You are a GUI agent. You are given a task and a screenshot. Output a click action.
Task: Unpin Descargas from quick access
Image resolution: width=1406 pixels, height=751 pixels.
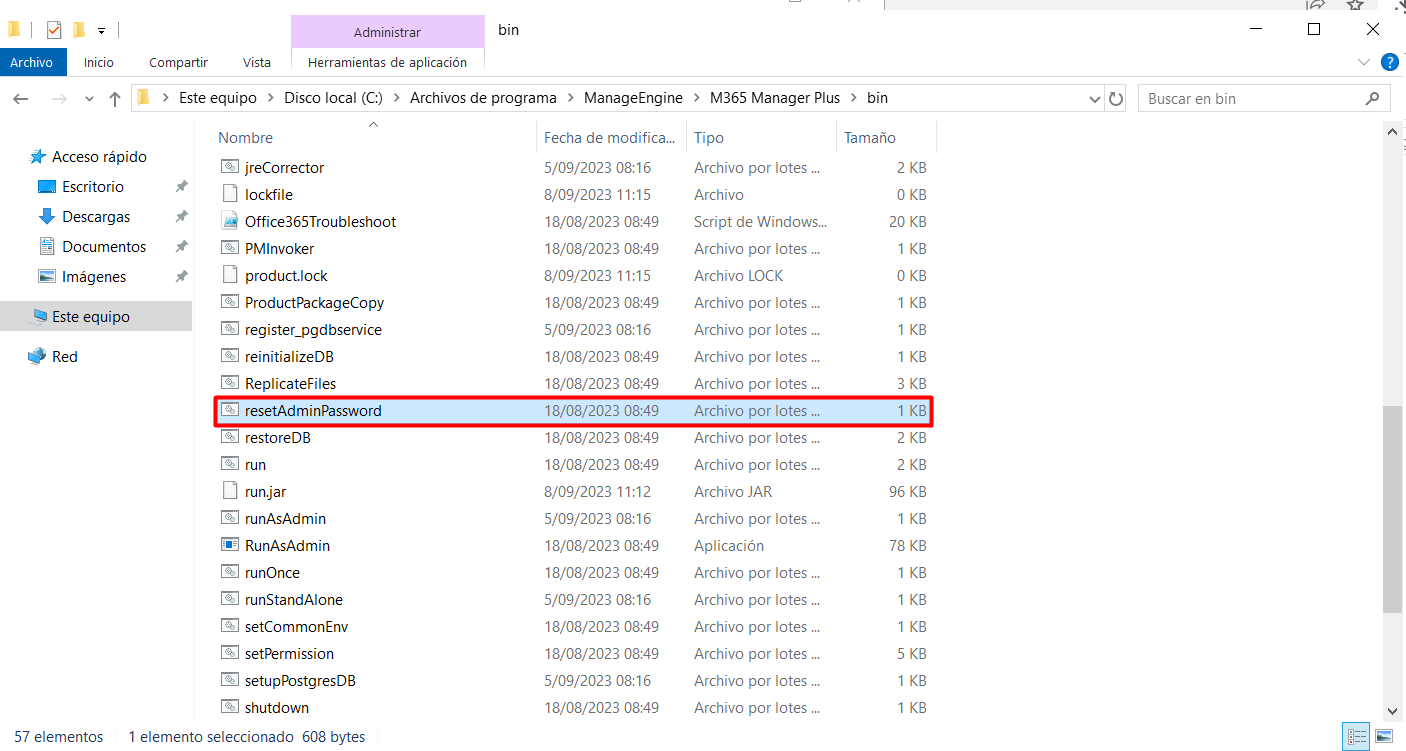[x=181, y=217]
